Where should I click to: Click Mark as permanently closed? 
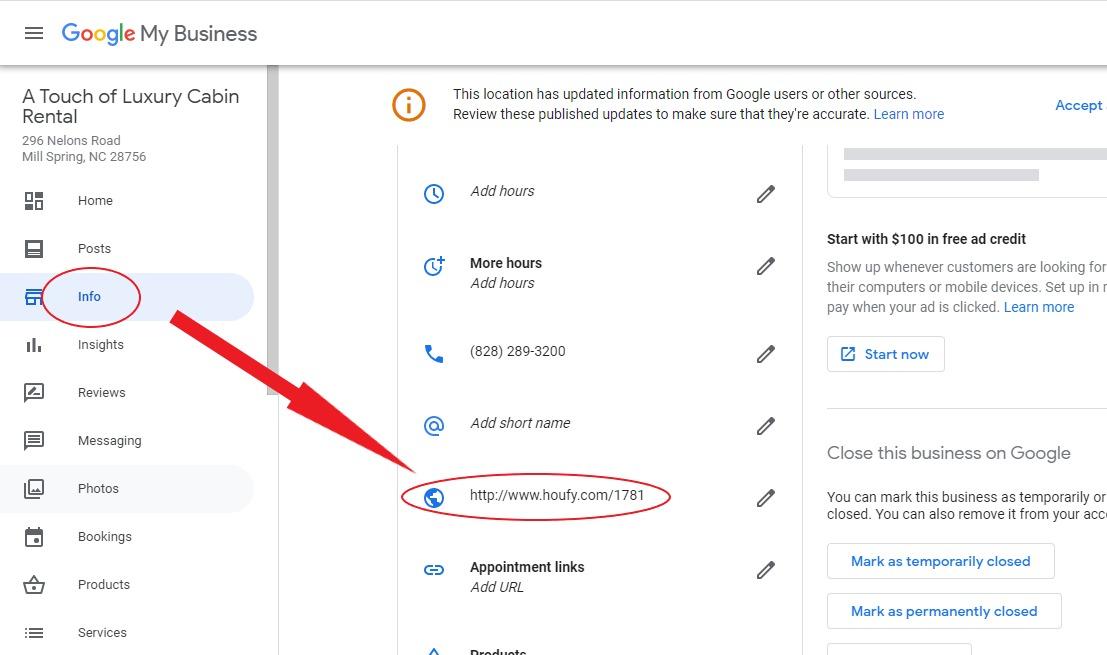(943, 611)
